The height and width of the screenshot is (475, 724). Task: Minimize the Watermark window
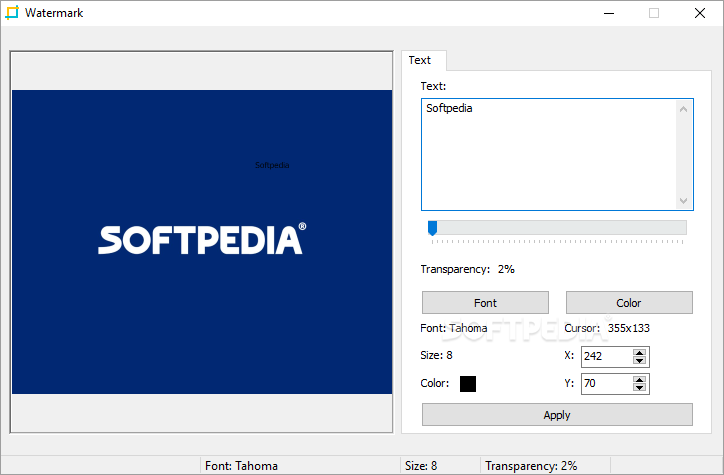click(609, 13)
